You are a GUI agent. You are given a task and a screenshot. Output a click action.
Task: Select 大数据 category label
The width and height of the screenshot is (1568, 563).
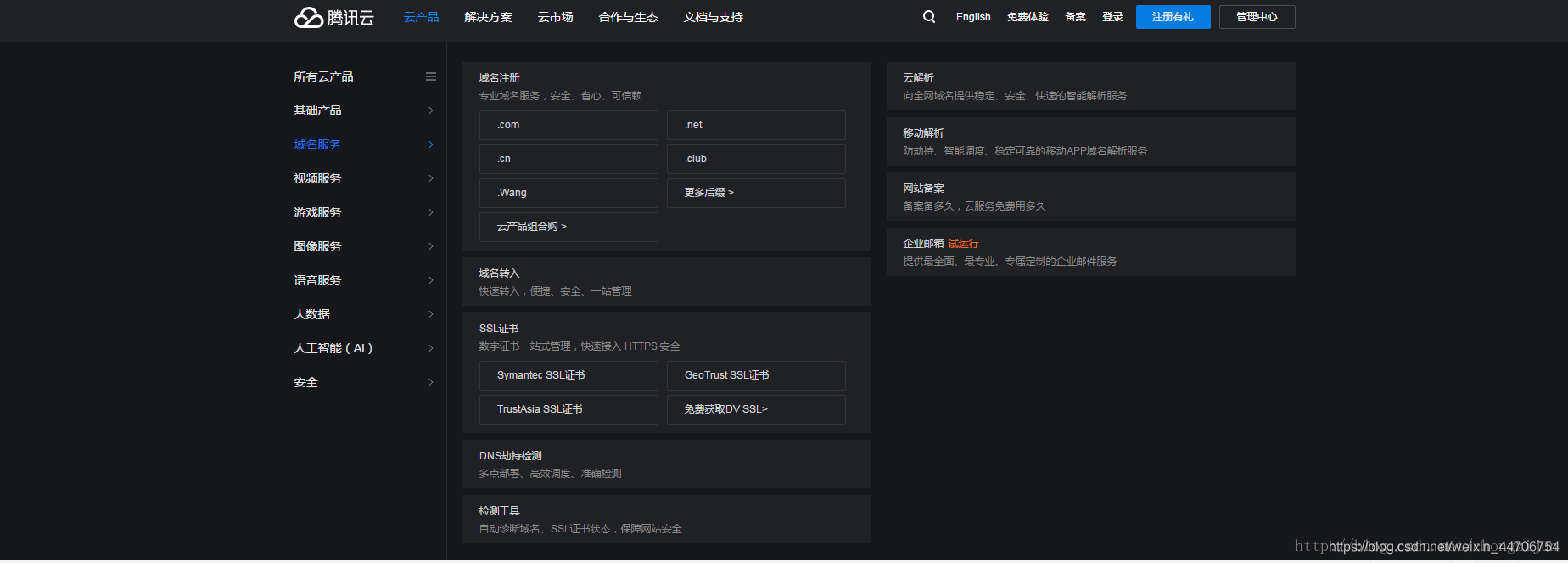[x=311, y=314]
